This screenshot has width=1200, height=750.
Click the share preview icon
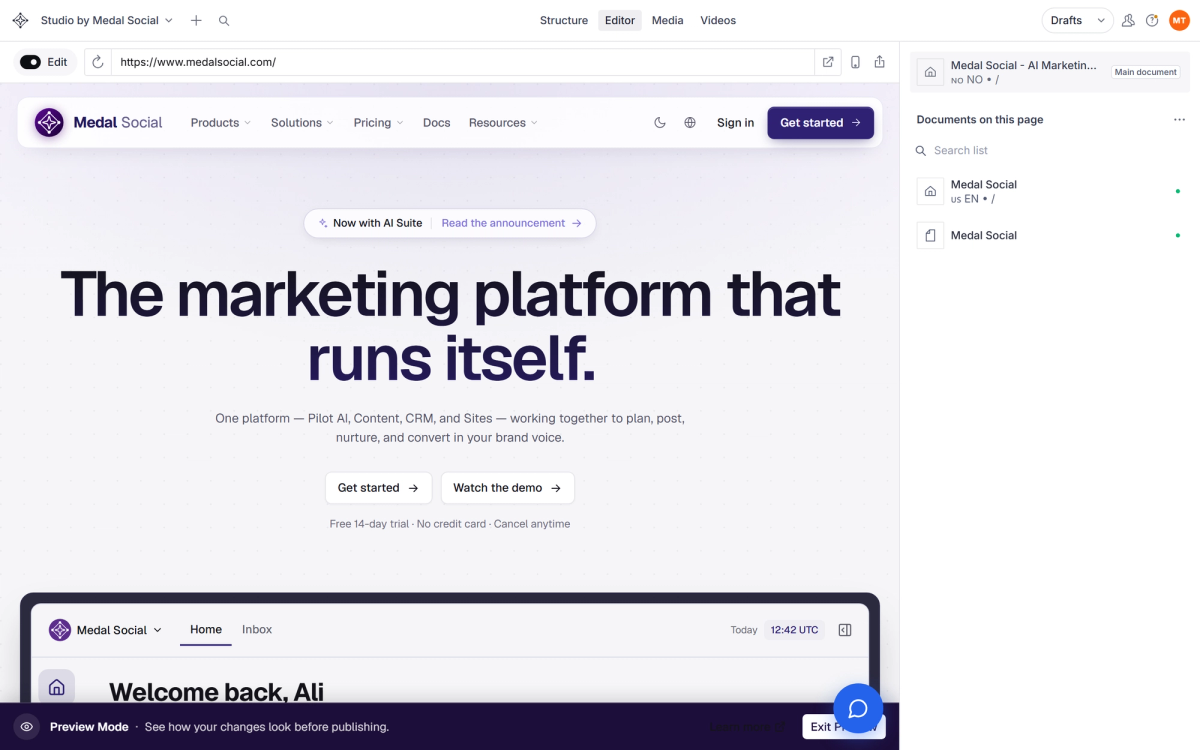(x=879, y=62)
